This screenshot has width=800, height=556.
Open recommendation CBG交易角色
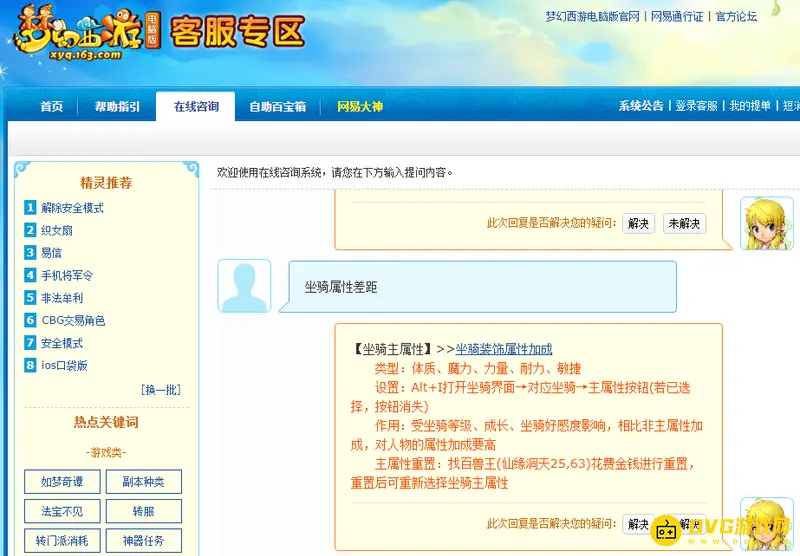[73, 320]
